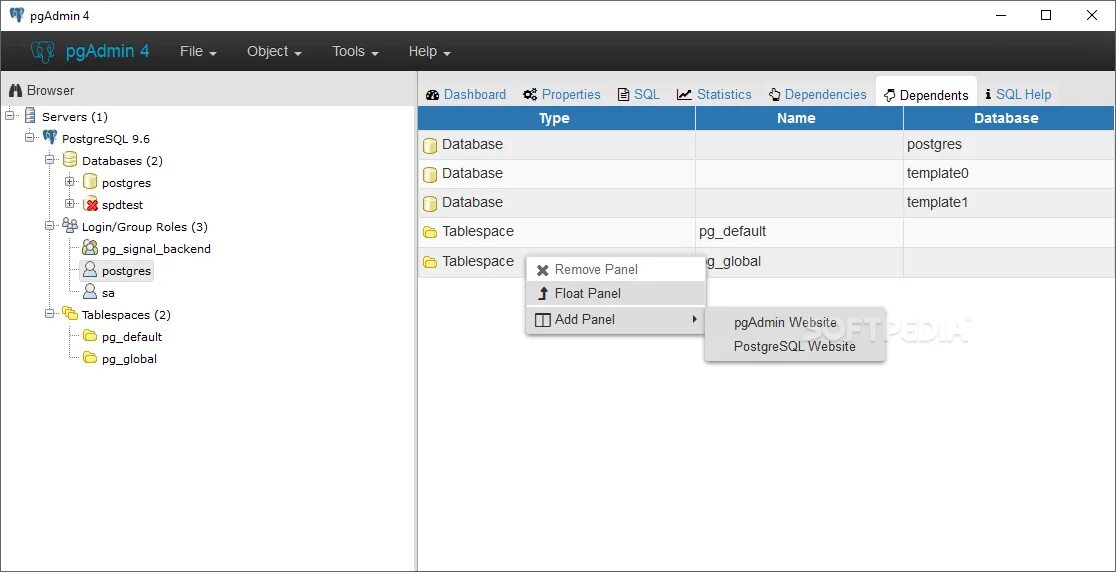Image resolution: width=1116 pixels, height=572 pixels.
Task: Click the spdtest disconnected database icon
Action: [x=90, y=204]
